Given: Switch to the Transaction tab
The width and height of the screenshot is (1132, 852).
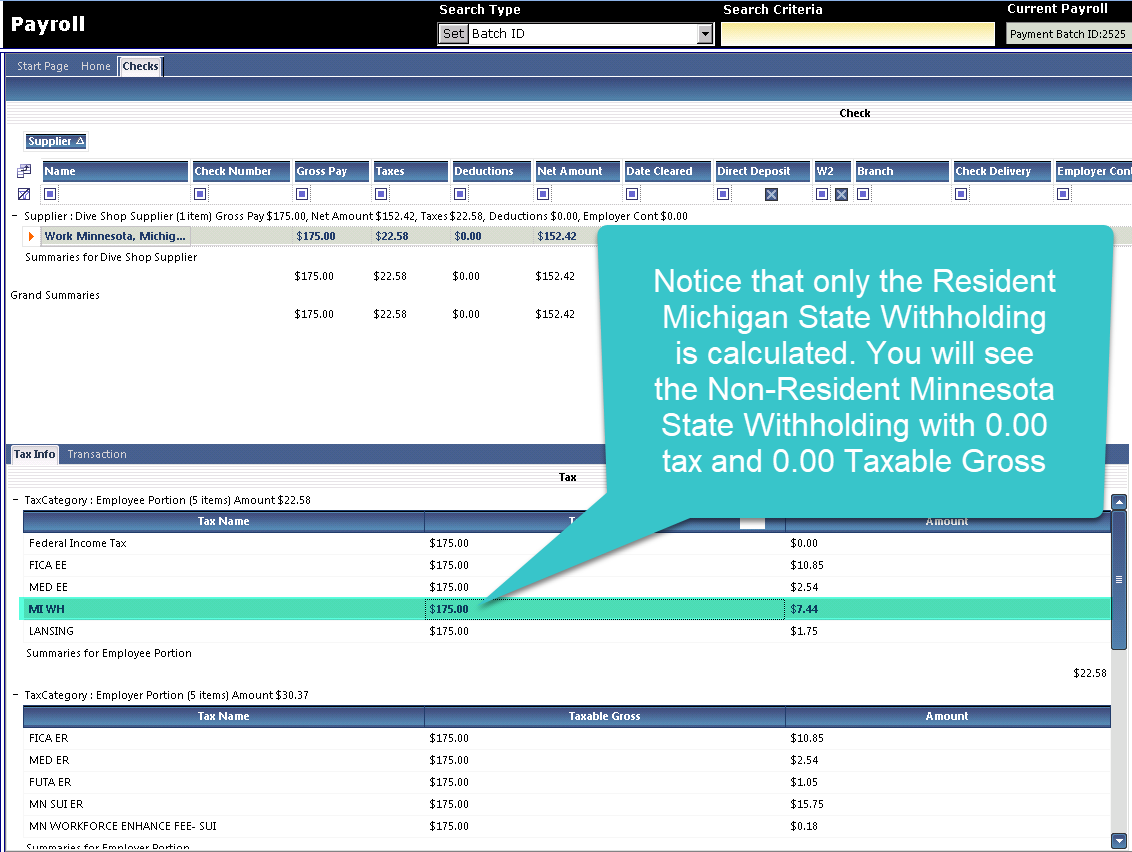Looking at the screenshot, I should (x=96, y=454).
